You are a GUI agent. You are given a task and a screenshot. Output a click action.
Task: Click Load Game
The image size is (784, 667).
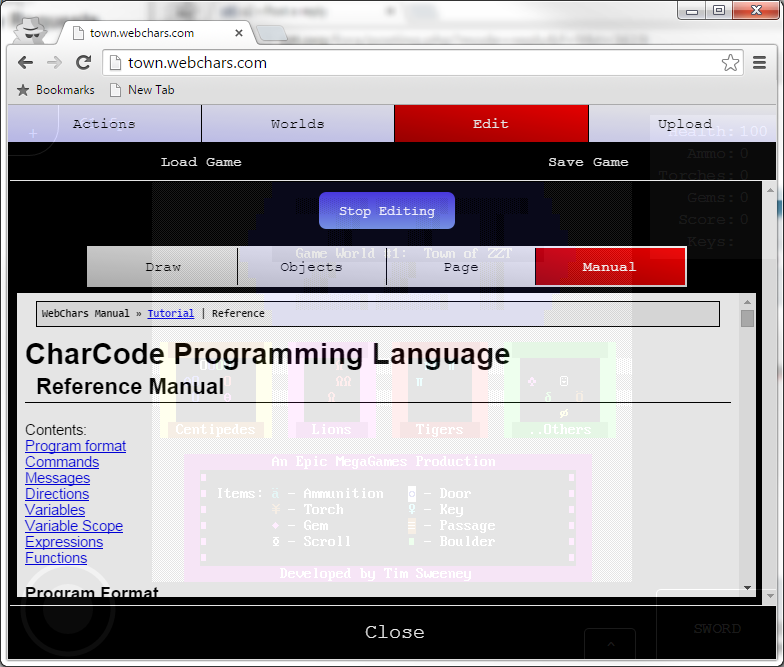(x=201, y=162)
